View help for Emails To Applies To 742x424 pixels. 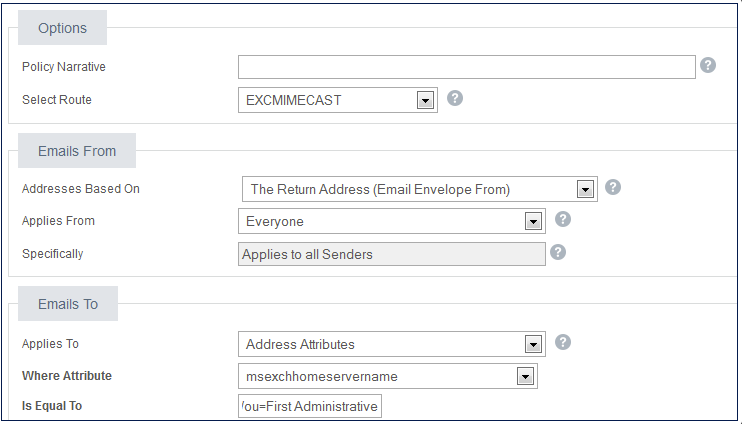coord(563,342)
